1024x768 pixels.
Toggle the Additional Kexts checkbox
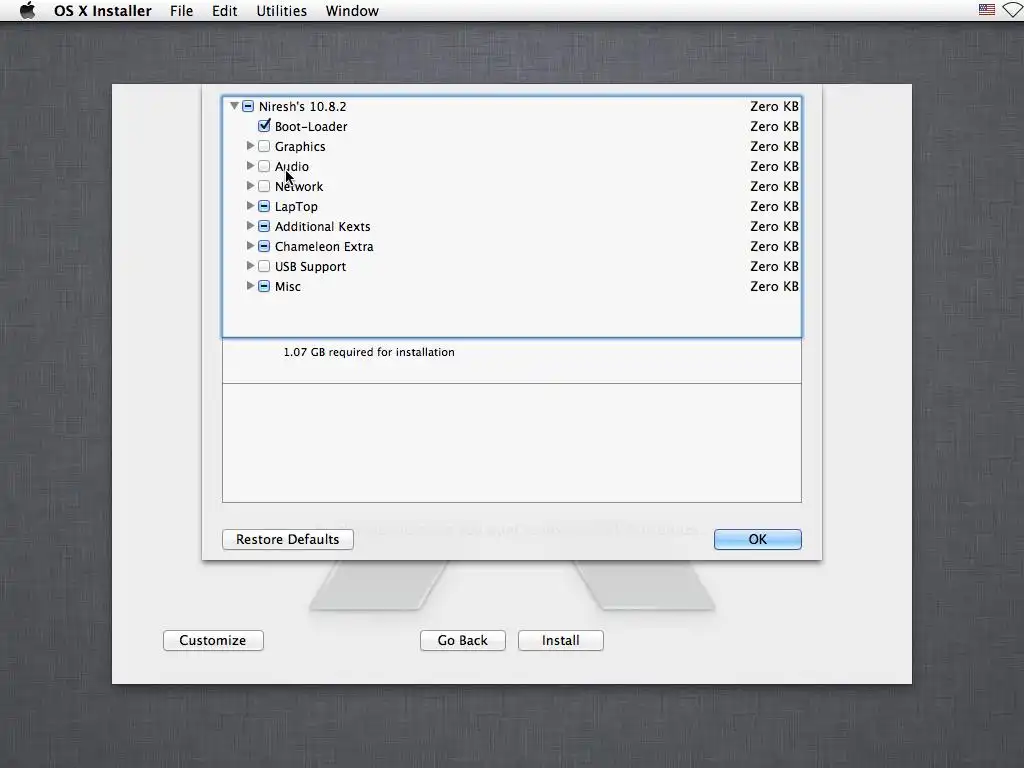(x=264, y=226)
